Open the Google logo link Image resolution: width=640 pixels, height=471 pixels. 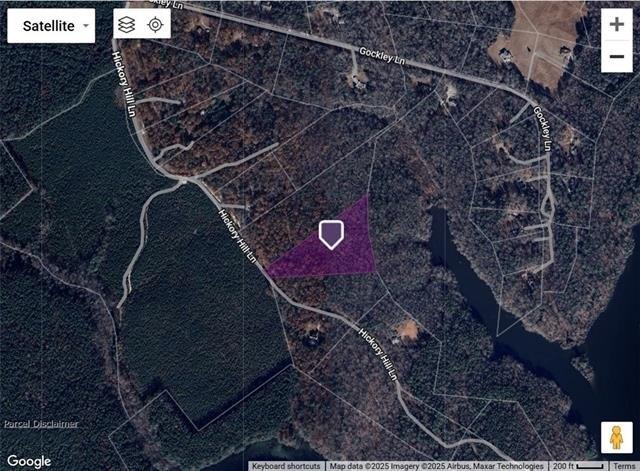point(29,461)
